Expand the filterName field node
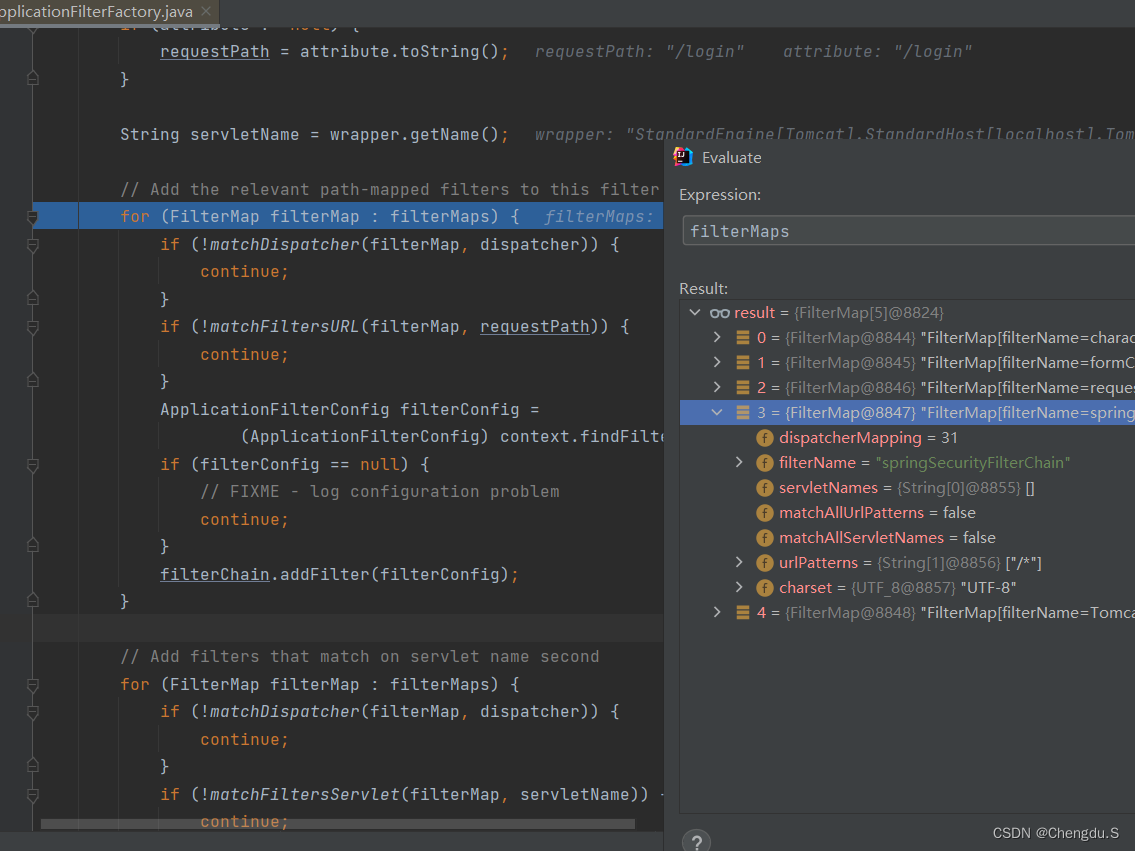1135x851 pixels. (739, 462)
